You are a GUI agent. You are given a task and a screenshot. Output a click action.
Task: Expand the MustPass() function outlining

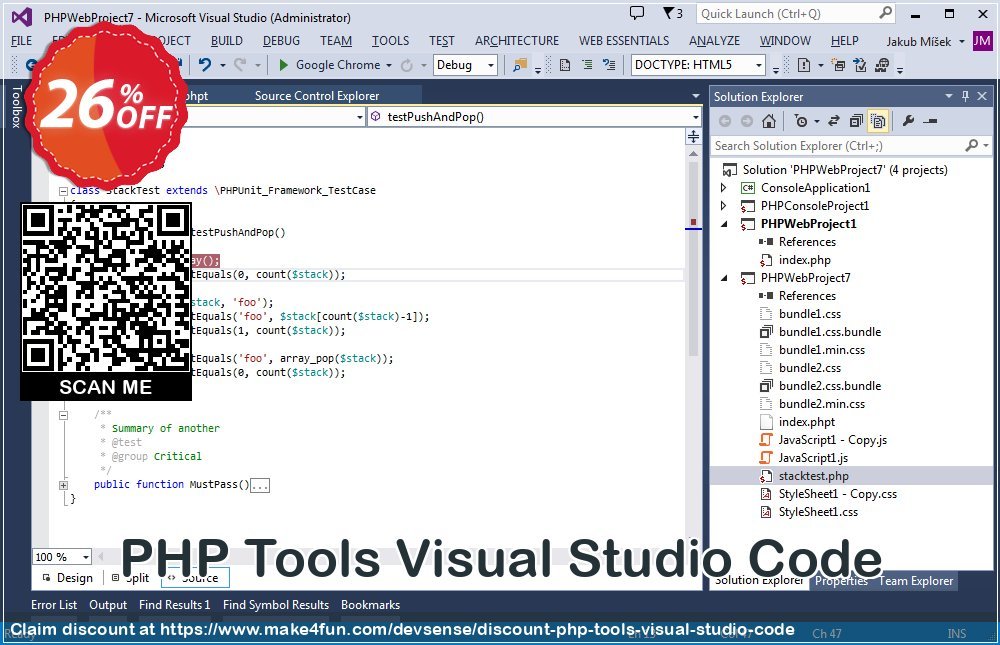click(63, 485)
